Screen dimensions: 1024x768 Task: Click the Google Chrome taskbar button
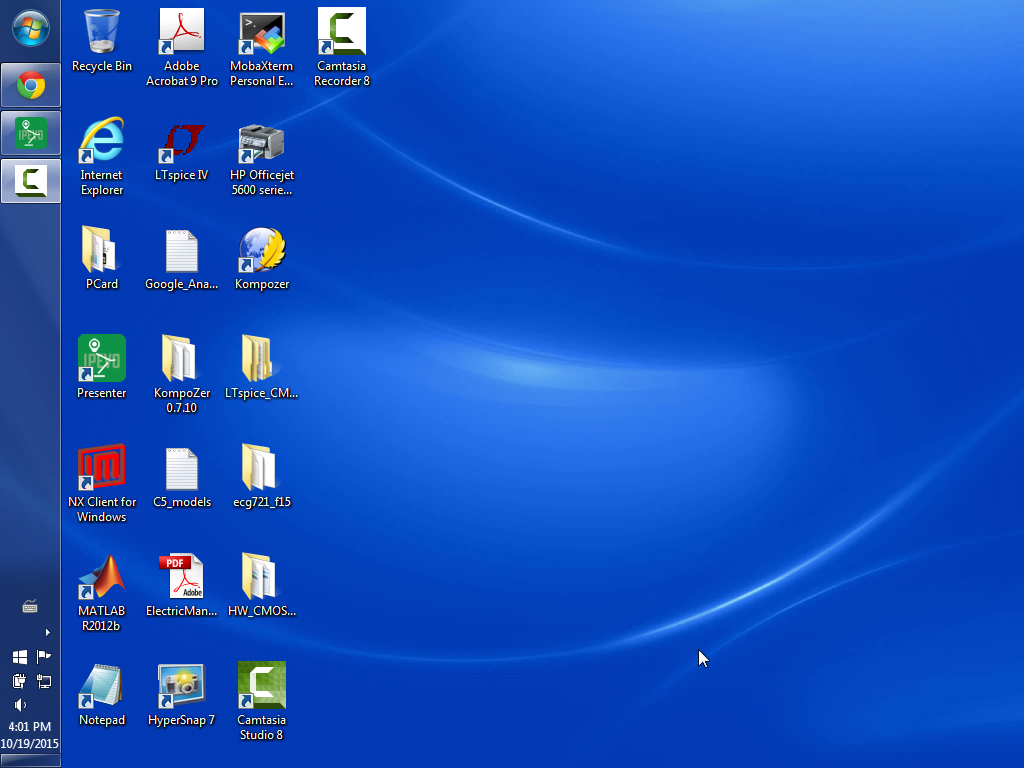(x=31, y=86)
